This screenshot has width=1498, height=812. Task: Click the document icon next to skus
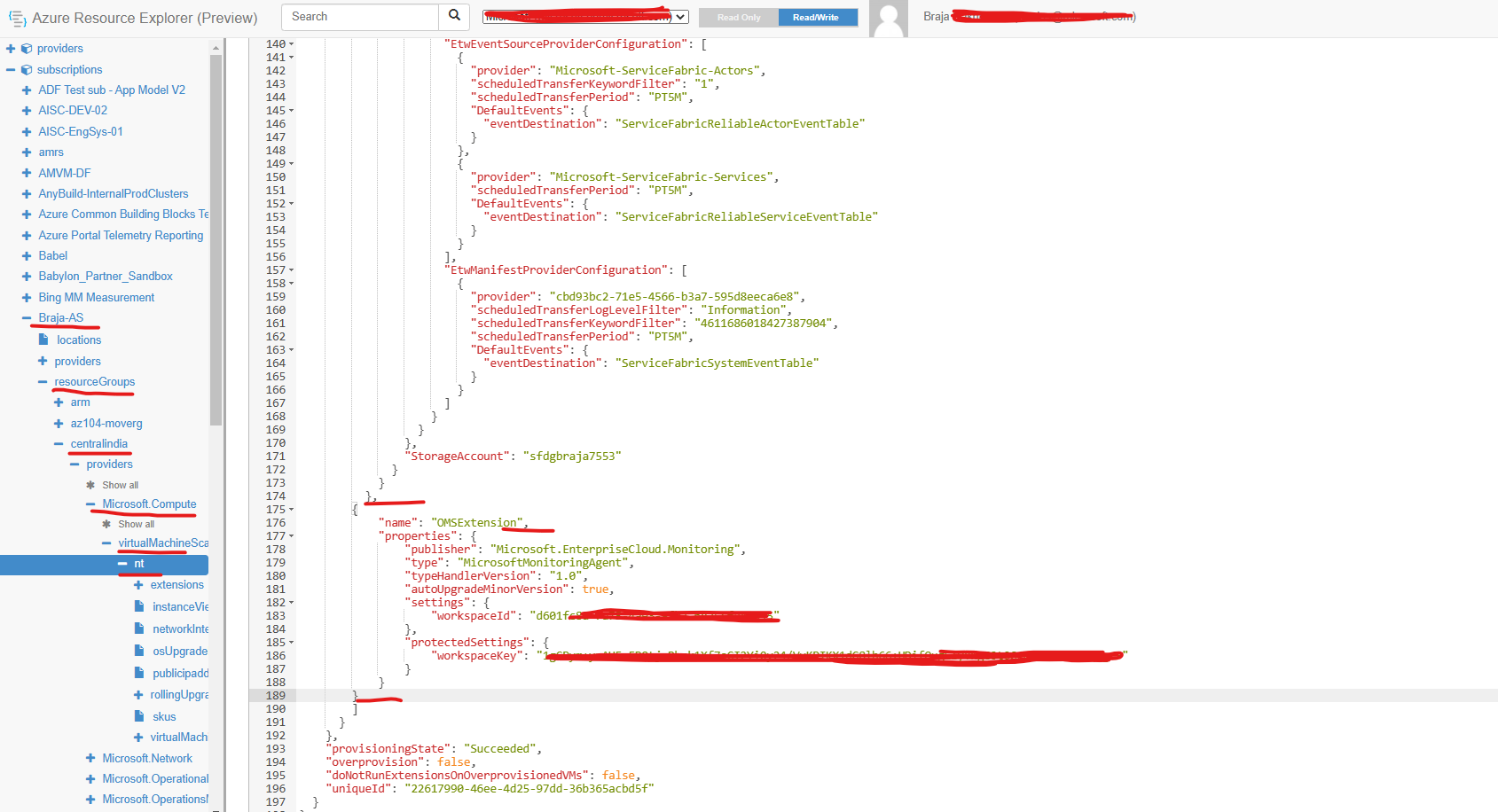[139, 716]
